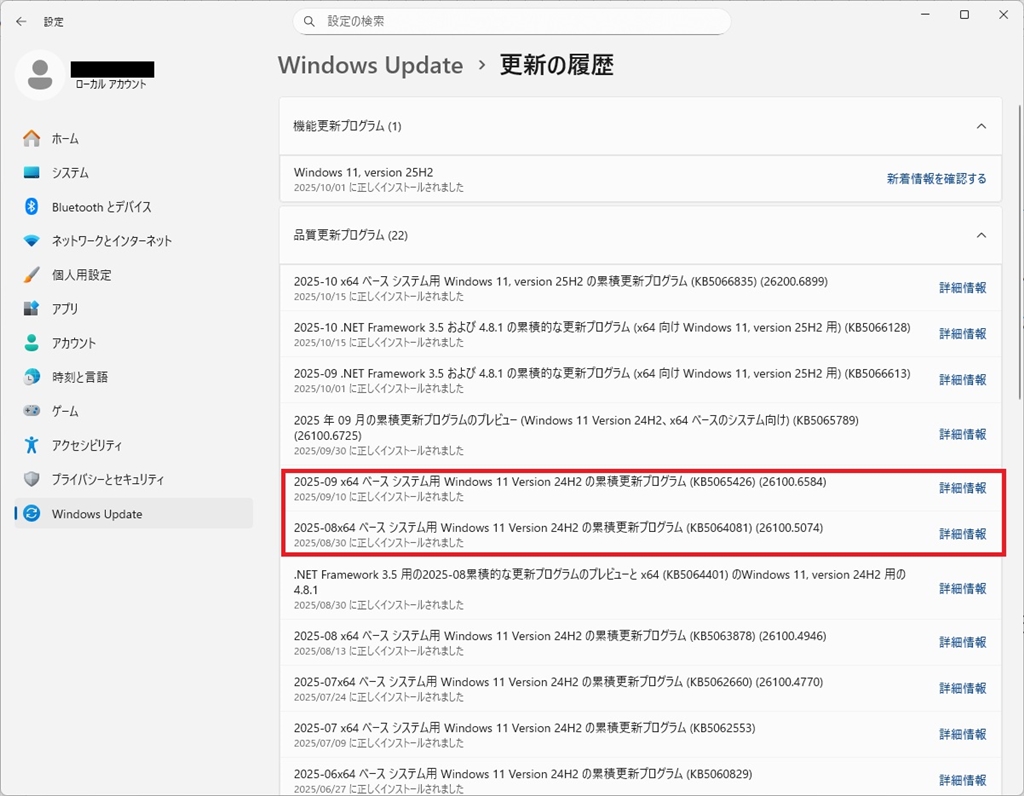Click the ゲーム controller icon
The height and width of the screenshot is (796, 1024).
pyautogui.click(x=31, y=411)
